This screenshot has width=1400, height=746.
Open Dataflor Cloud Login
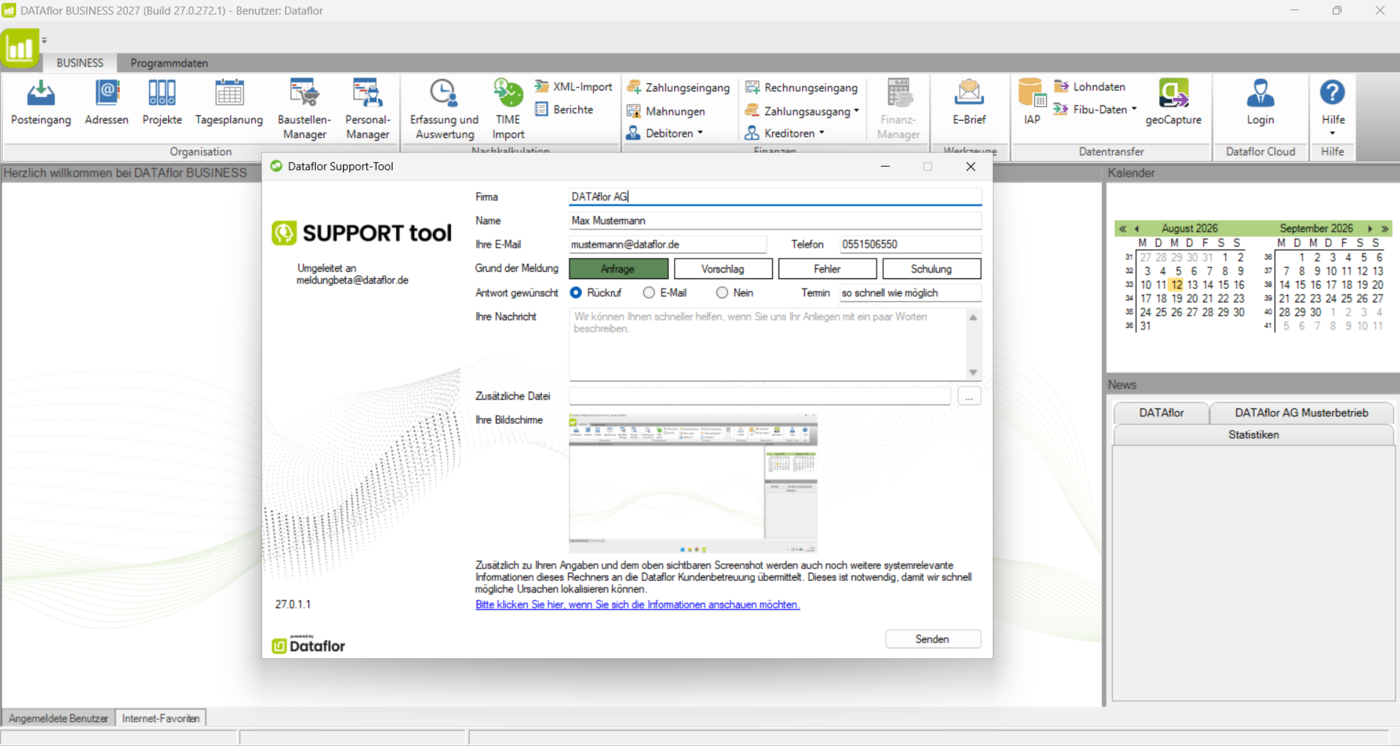coord(1260,103)
